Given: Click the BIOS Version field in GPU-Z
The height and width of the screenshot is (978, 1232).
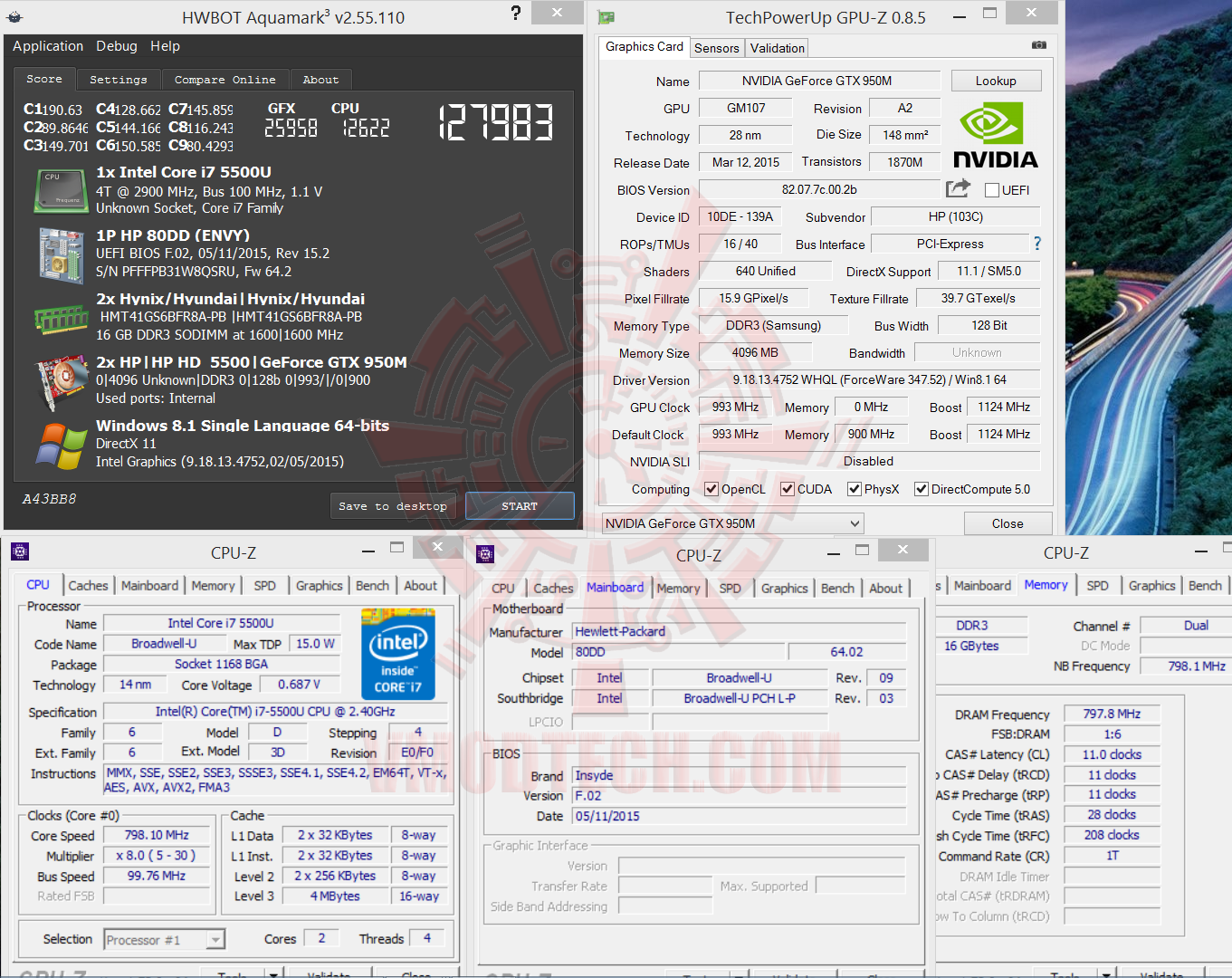Looking at the screenshot, I should (819, 189).
